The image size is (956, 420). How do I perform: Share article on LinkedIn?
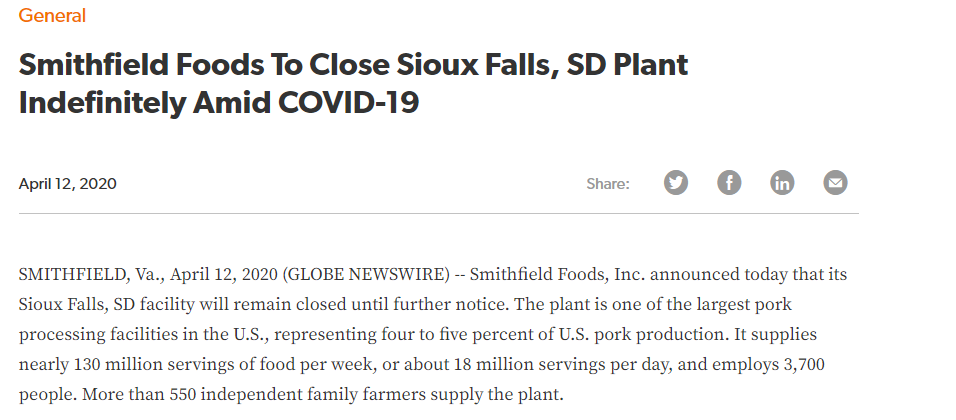click(x=782, y=183)
